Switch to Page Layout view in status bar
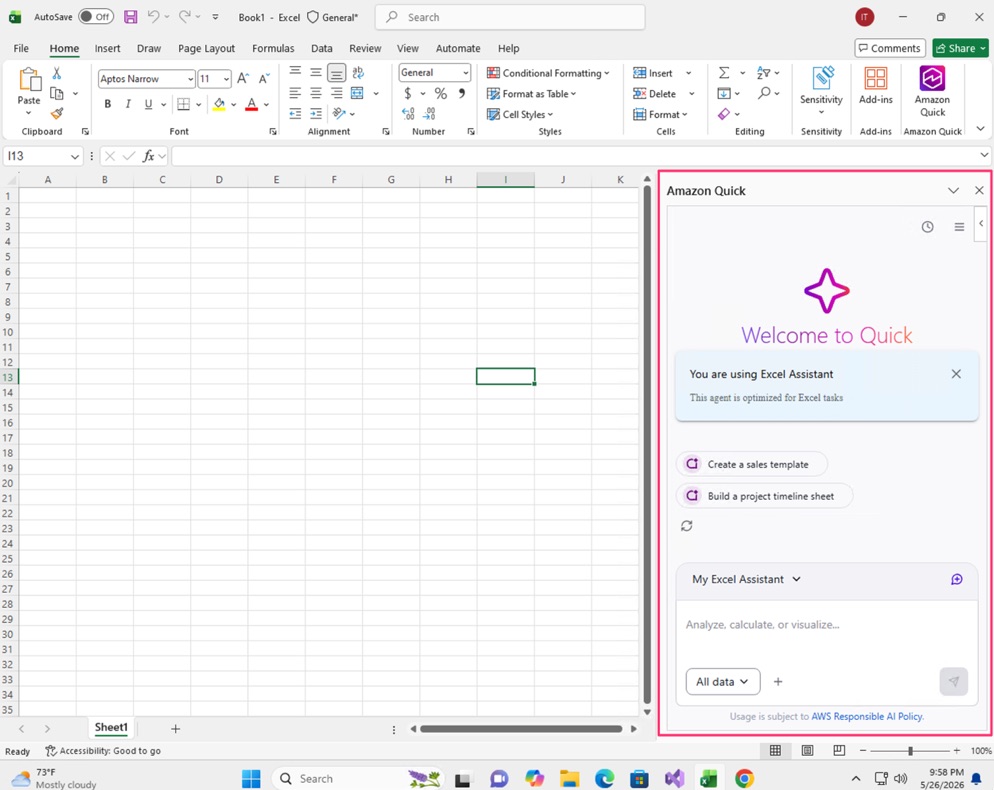The width and height of the screenshot is (994, 790). point(807,751)
